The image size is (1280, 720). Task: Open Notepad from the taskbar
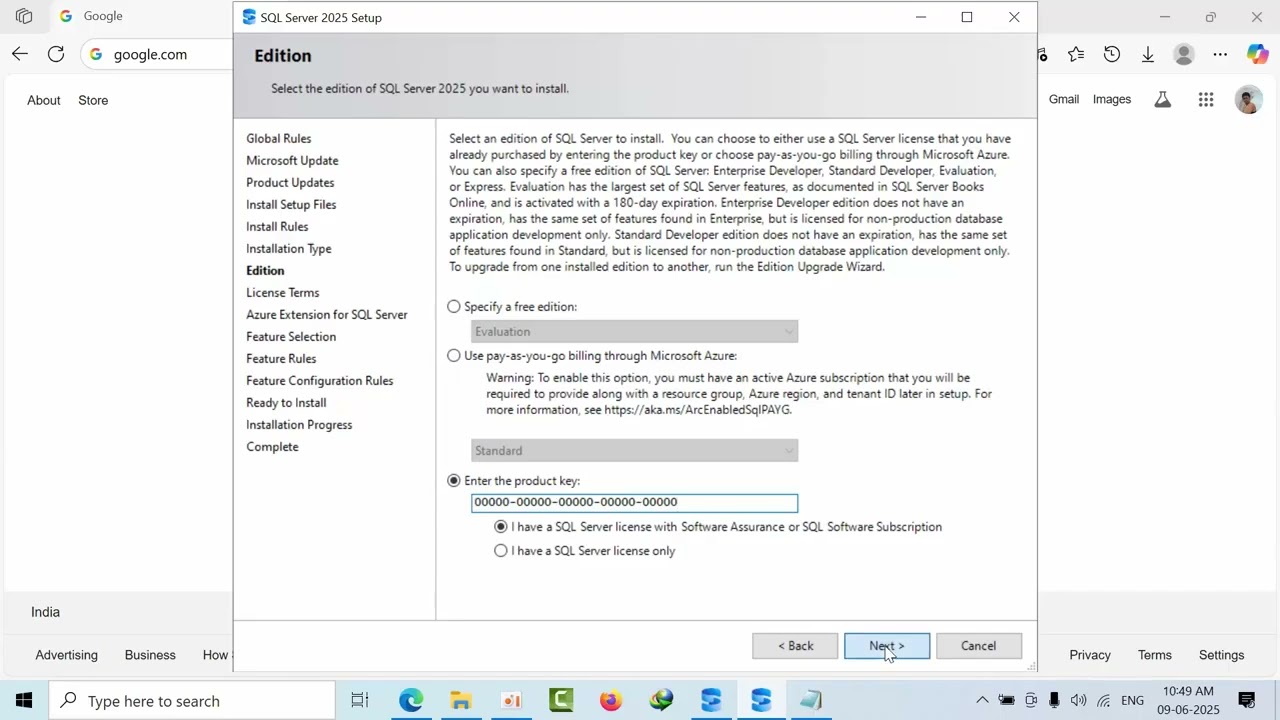click(x=811, y=700)
